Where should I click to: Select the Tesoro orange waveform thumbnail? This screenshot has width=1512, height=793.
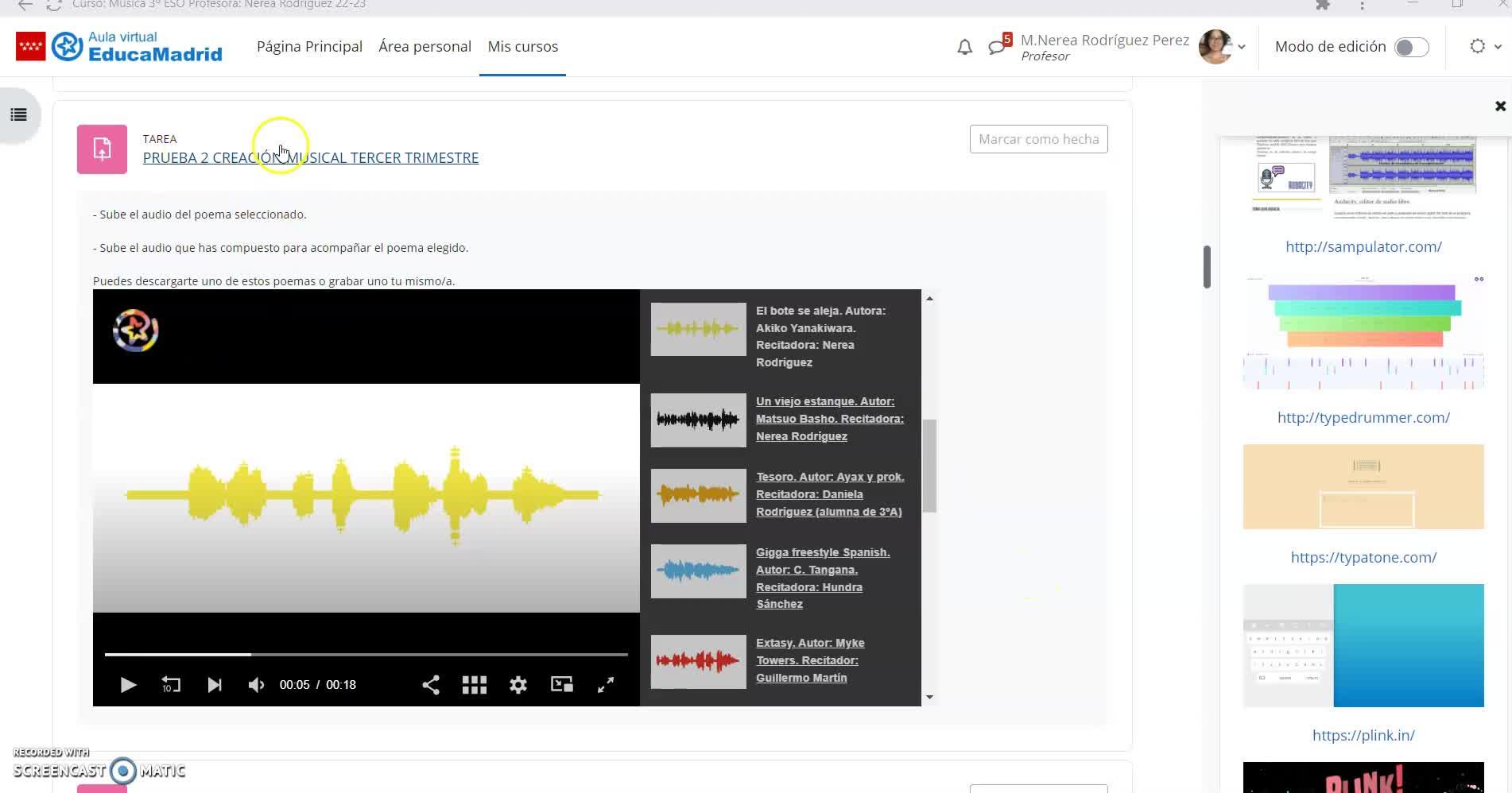(699, 495)
